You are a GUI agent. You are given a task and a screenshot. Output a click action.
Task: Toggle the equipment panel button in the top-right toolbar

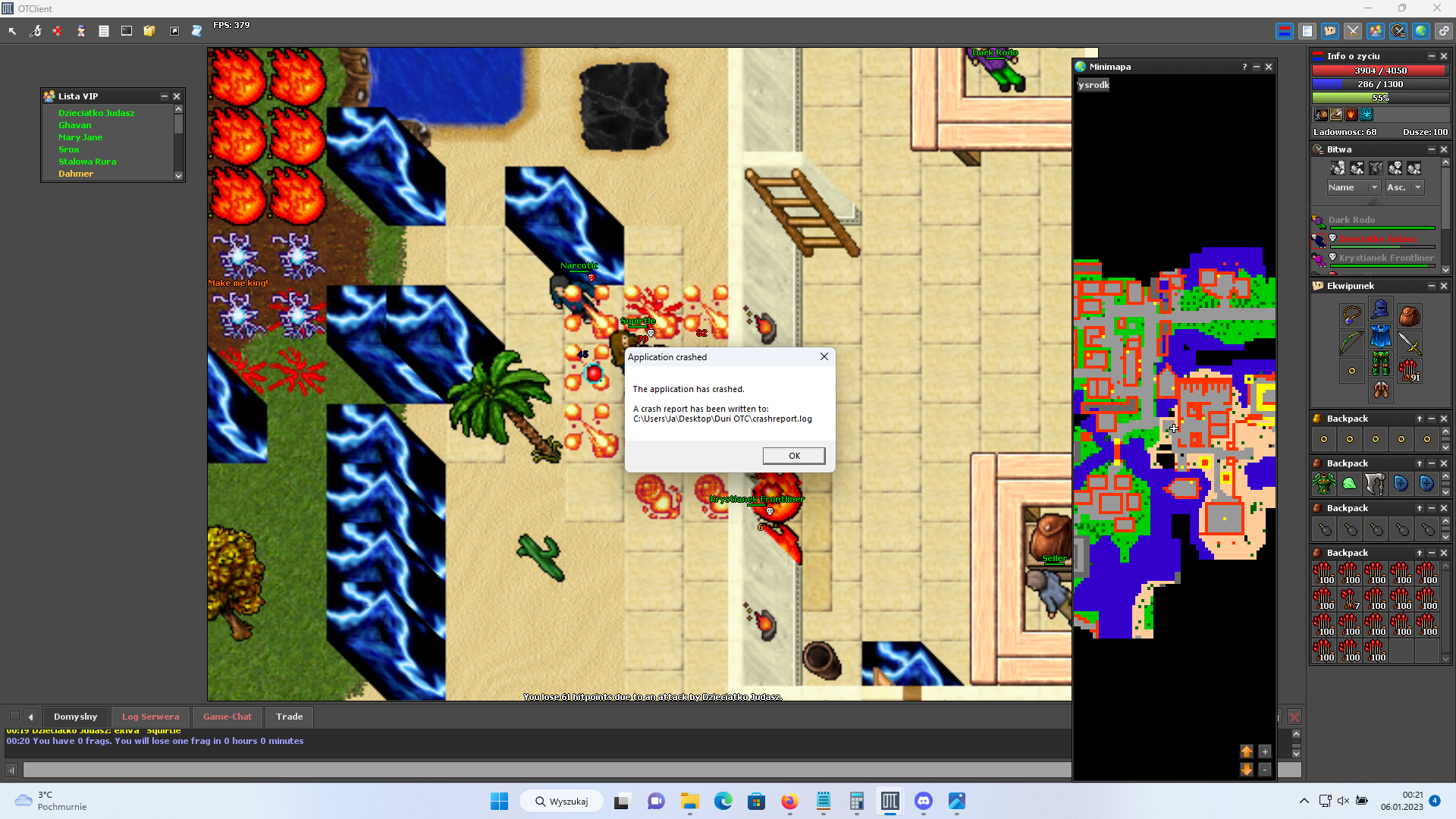(1330, 31)
